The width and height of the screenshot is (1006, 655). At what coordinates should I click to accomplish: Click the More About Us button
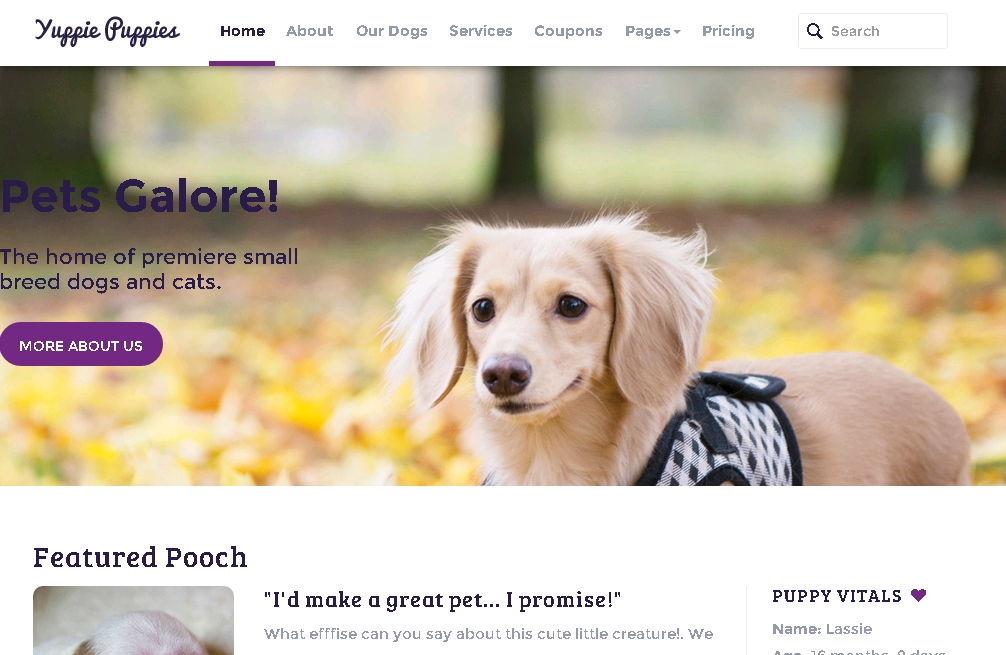click(x=81, y=345)
